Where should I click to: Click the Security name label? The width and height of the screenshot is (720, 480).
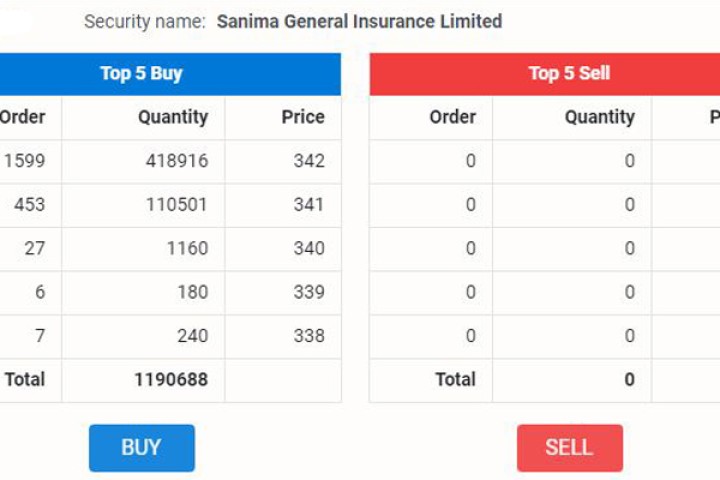point(145,21)
